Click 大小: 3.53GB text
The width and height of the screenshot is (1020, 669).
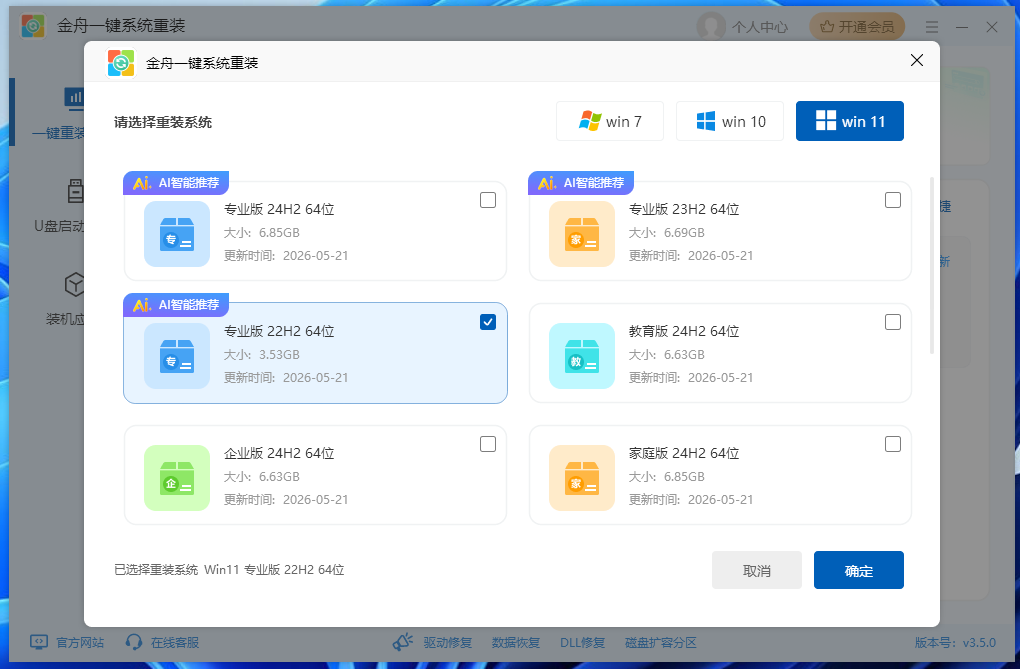[262, 355]
